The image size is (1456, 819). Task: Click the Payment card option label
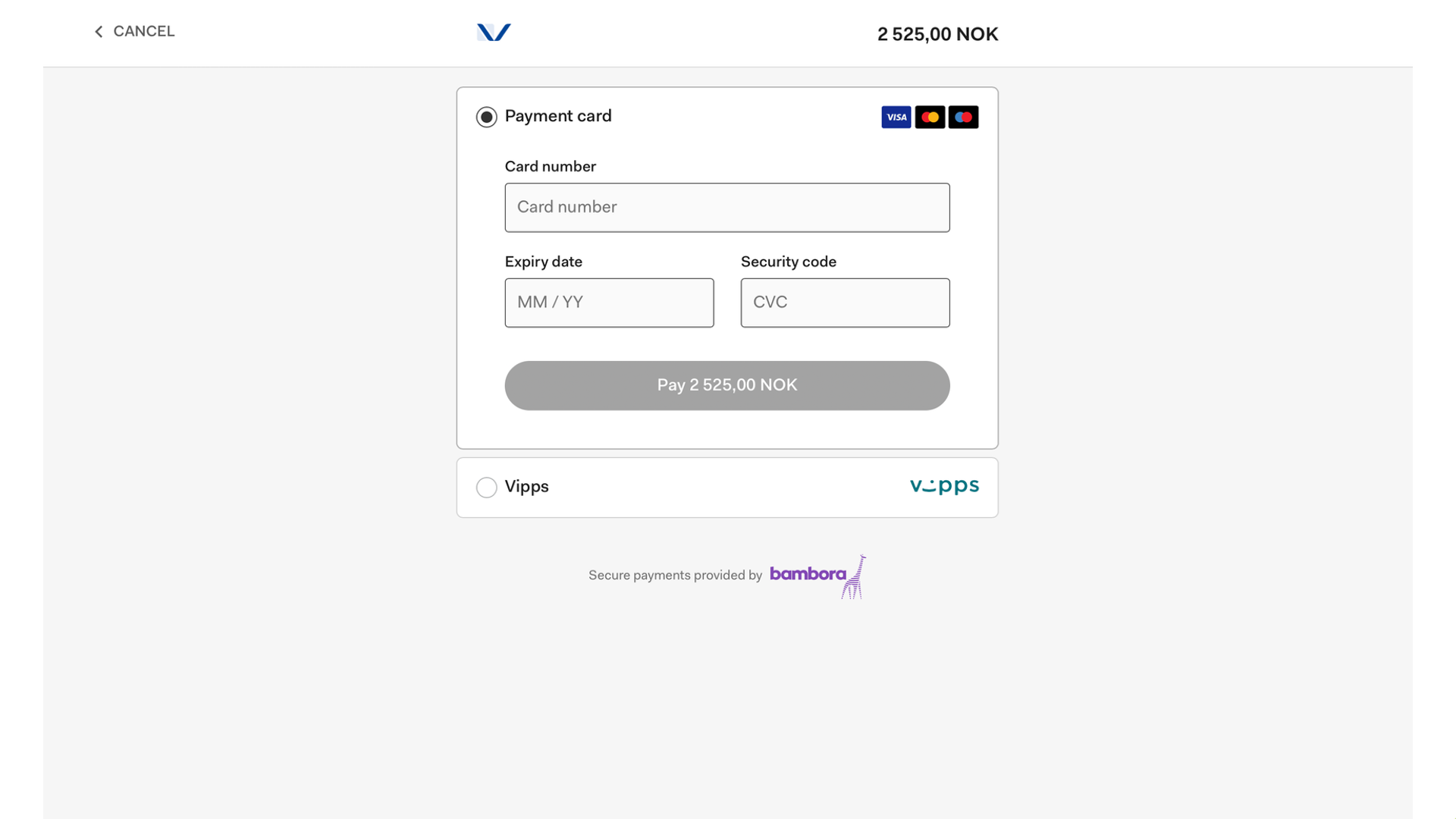pos(558,116)
